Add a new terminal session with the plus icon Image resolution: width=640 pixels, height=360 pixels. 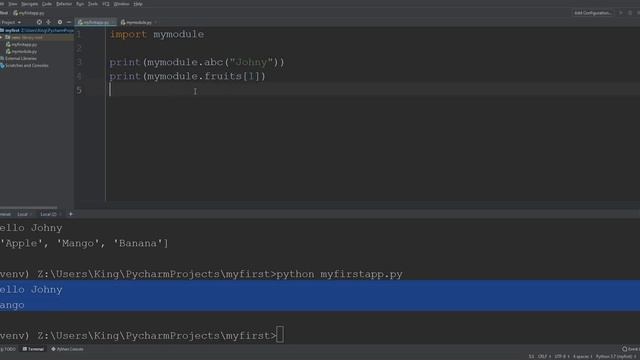coord(71,214)
